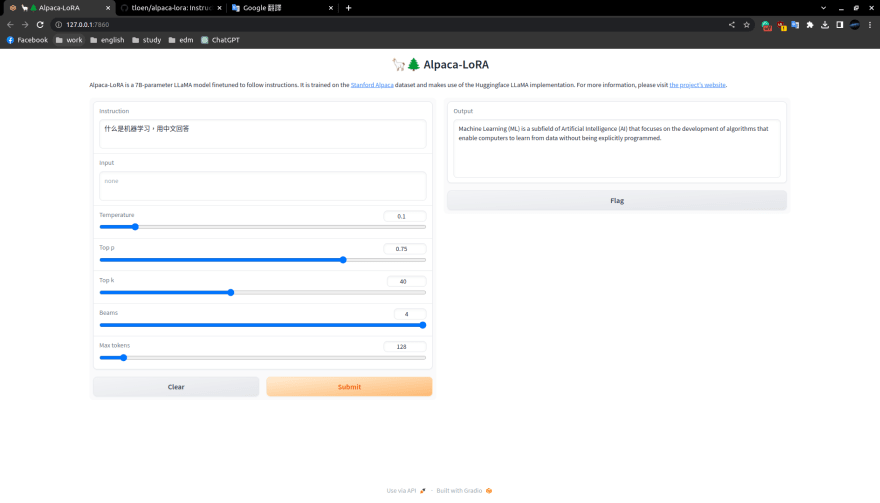Image resolution: width=880 pixels, height=503 pixels.
Task: Adjust the Top k slider handle
Action: [231, 292]
